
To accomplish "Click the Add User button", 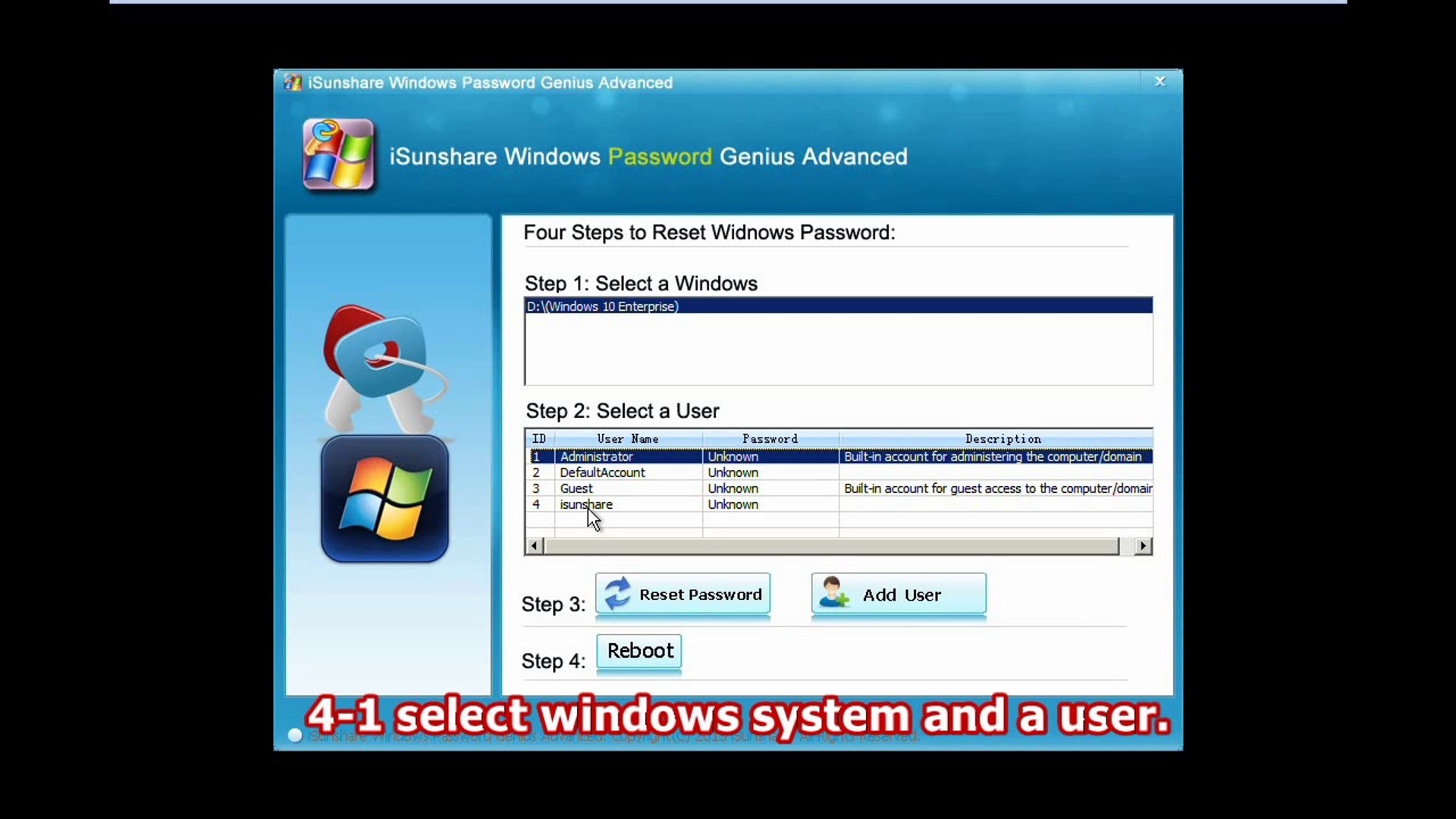I will tap(899, 594).
